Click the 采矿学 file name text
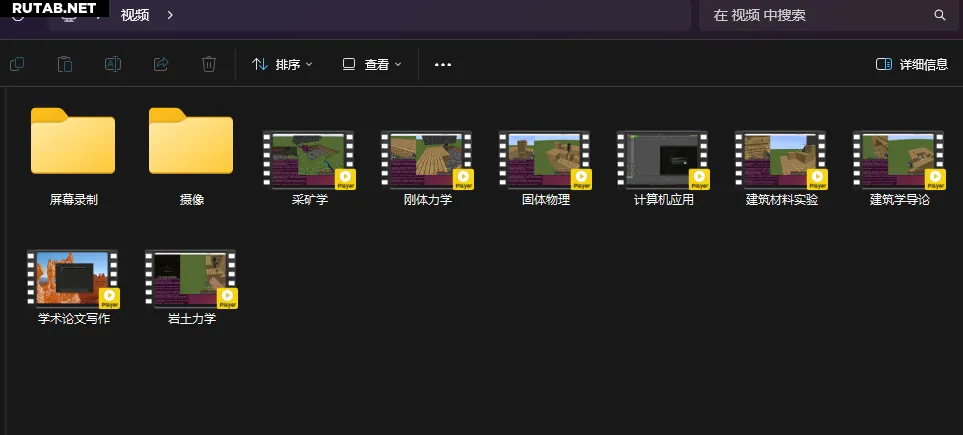Screen dimensions: 963x435 pos(310,200)
